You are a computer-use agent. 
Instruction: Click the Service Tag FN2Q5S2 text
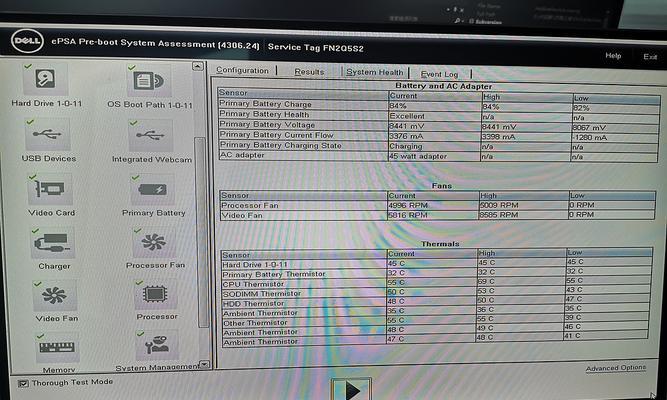[316, 48]
